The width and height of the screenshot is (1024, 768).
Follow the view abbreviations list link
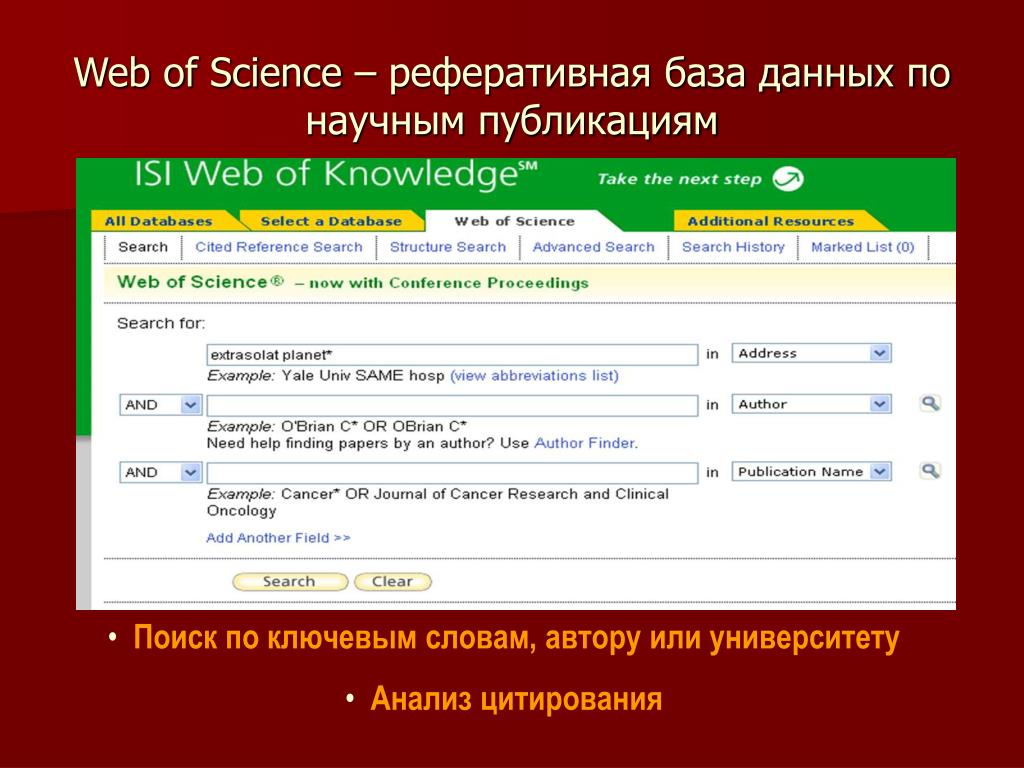[534, 376]
